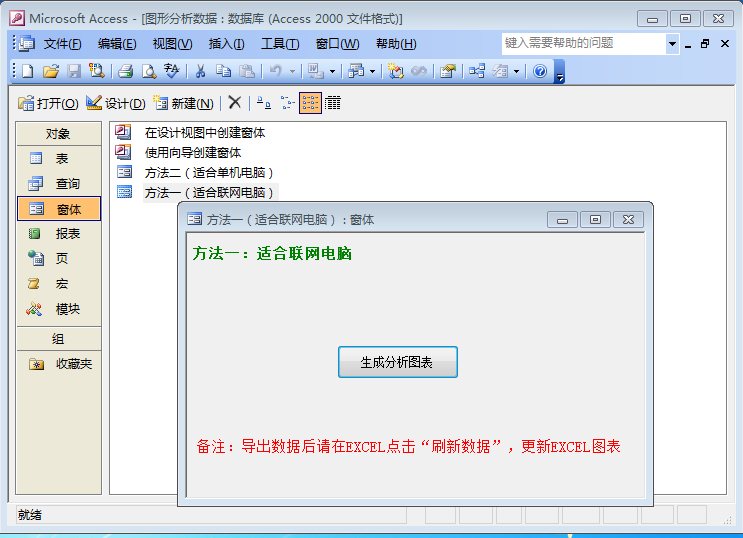Open the help question box dropdown

coord(672,44)
